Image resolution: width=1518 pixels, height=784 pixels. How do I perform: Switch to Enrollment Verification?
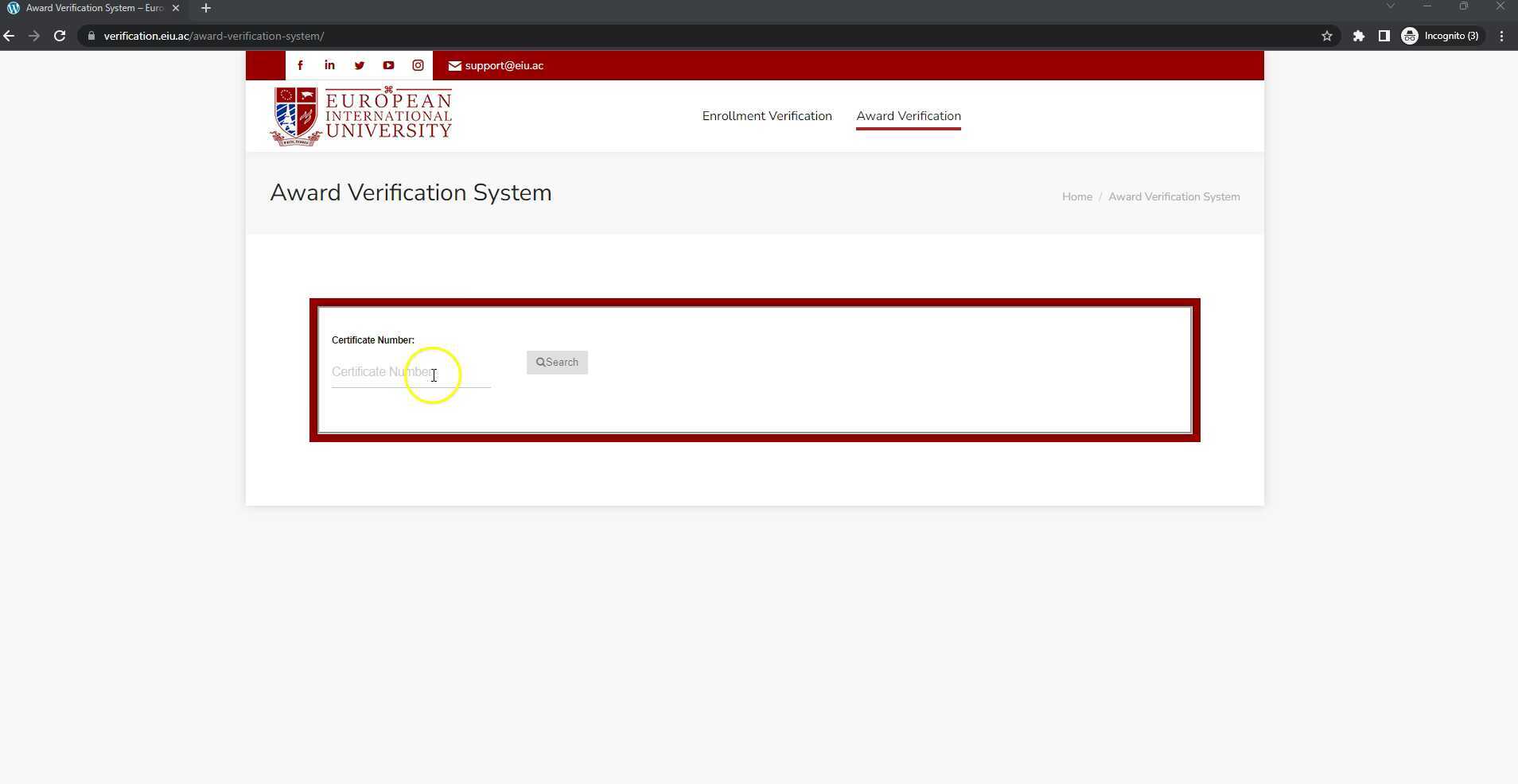765,115
